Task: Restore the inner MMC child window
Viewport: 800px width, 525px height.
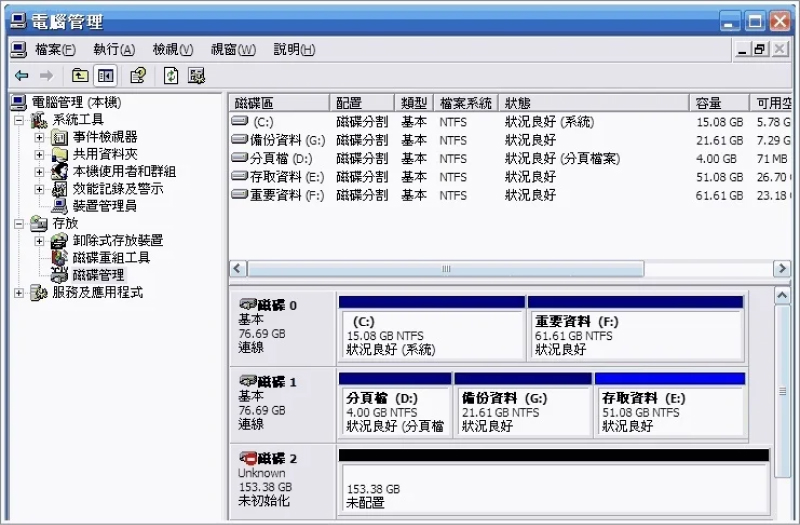Action: [x=760, y=49]
